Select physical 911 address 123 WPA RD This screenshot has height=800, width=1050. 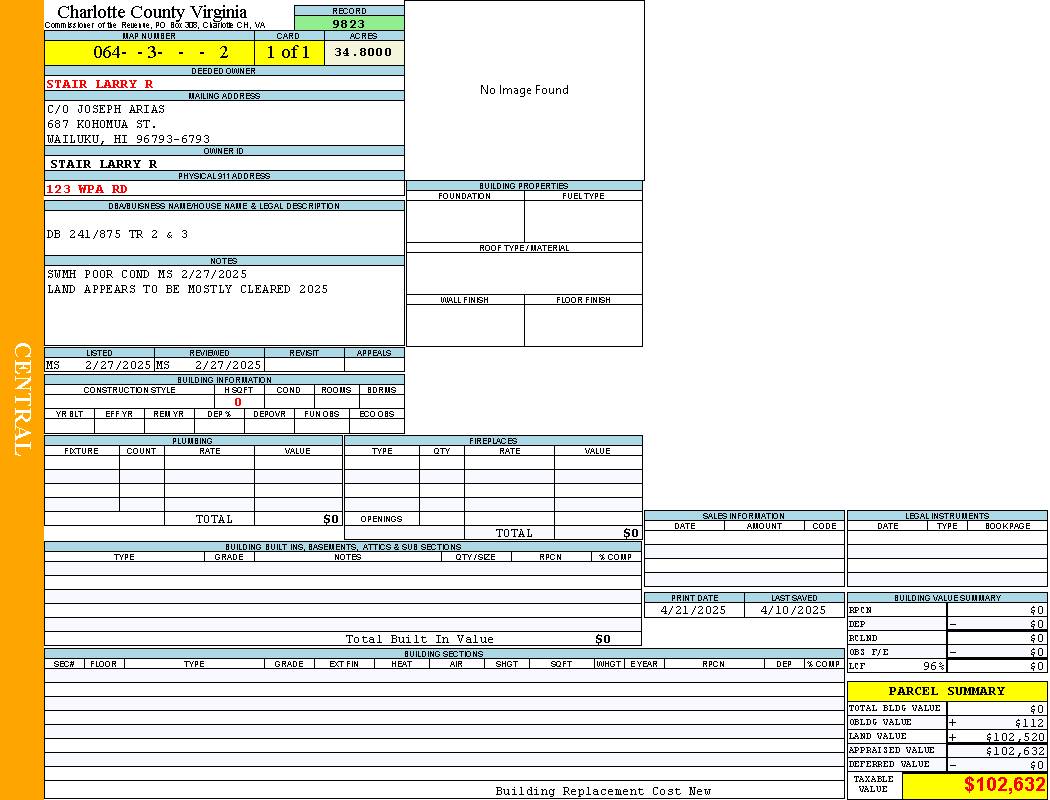(87, 189)
